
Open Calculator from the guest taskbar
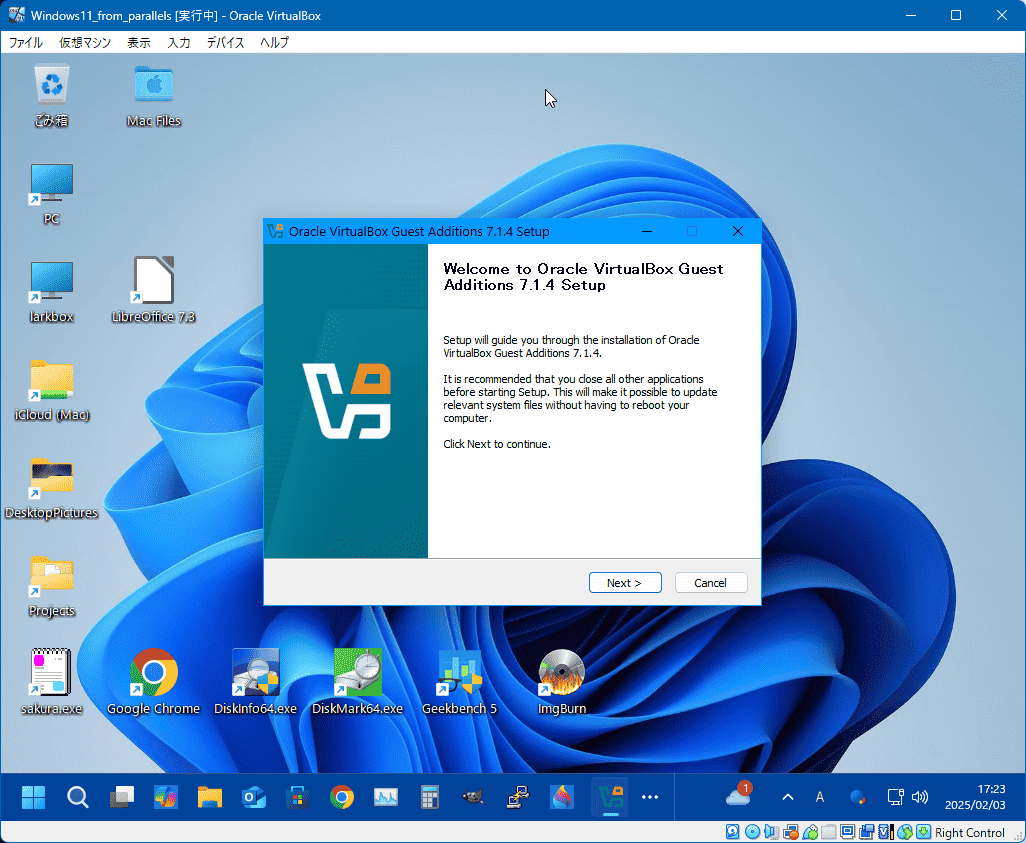click(430, 797)
